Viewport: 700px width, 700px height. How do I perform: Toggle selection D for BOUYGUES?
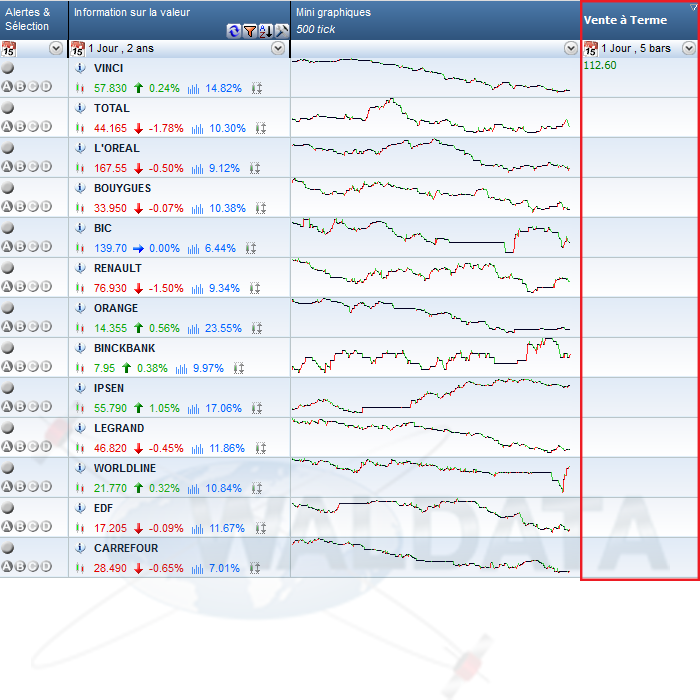46,206
